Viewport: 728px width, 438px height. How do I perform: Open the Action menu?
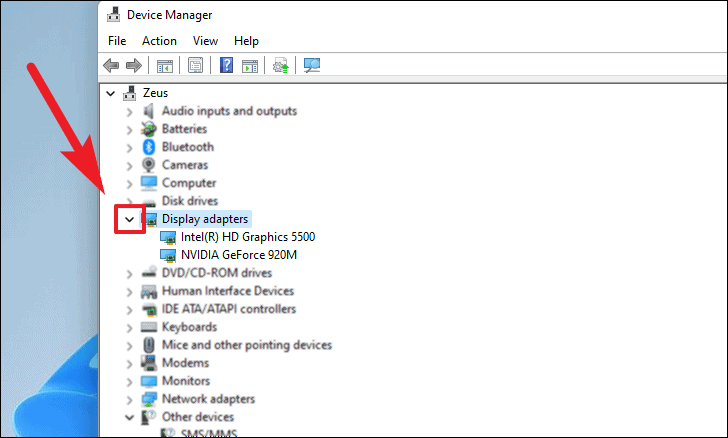(x=159, y=41)
